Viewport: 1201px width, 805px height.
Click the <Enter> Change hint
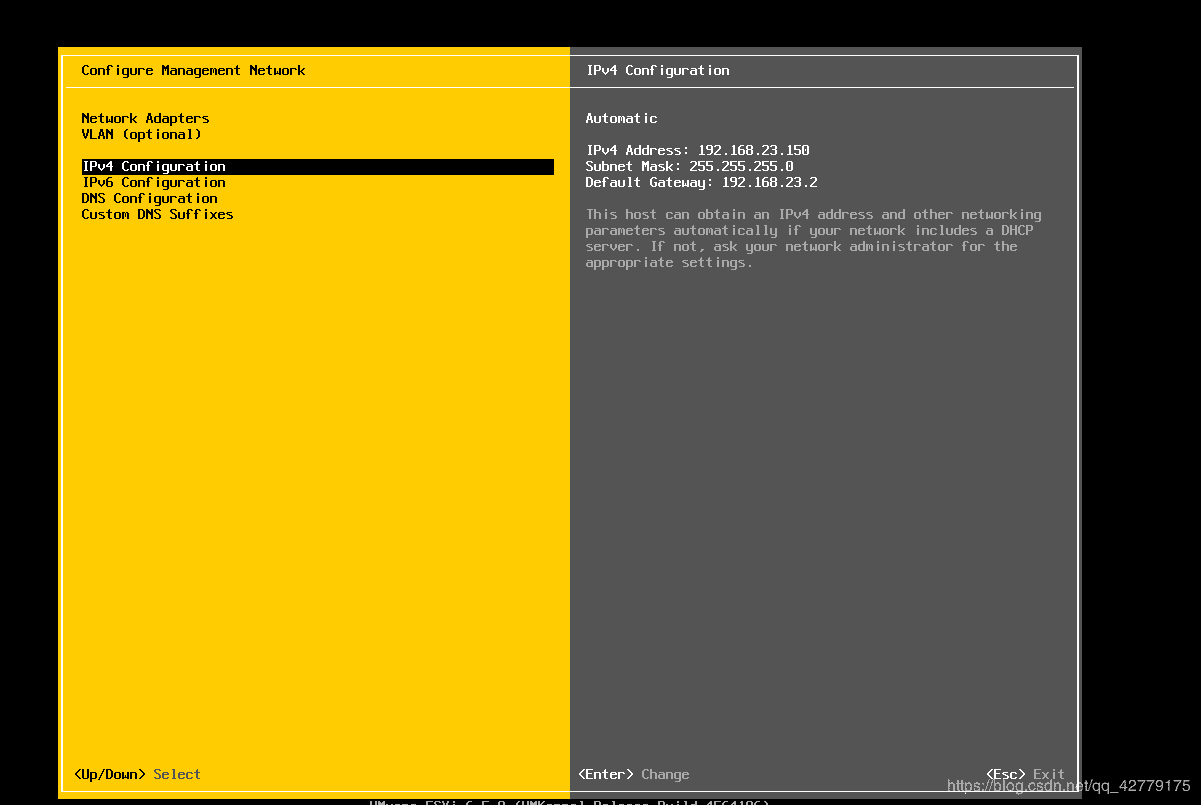(634, 774)
